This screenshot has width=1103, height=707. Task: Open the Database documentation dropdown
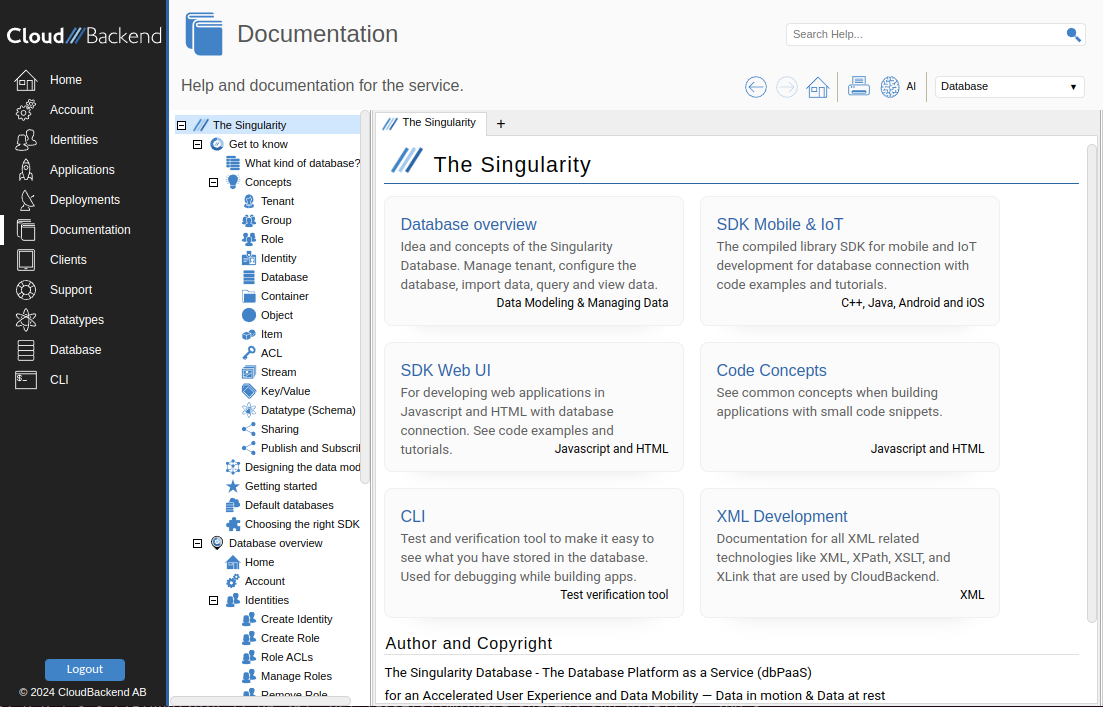coord(1009,87)
